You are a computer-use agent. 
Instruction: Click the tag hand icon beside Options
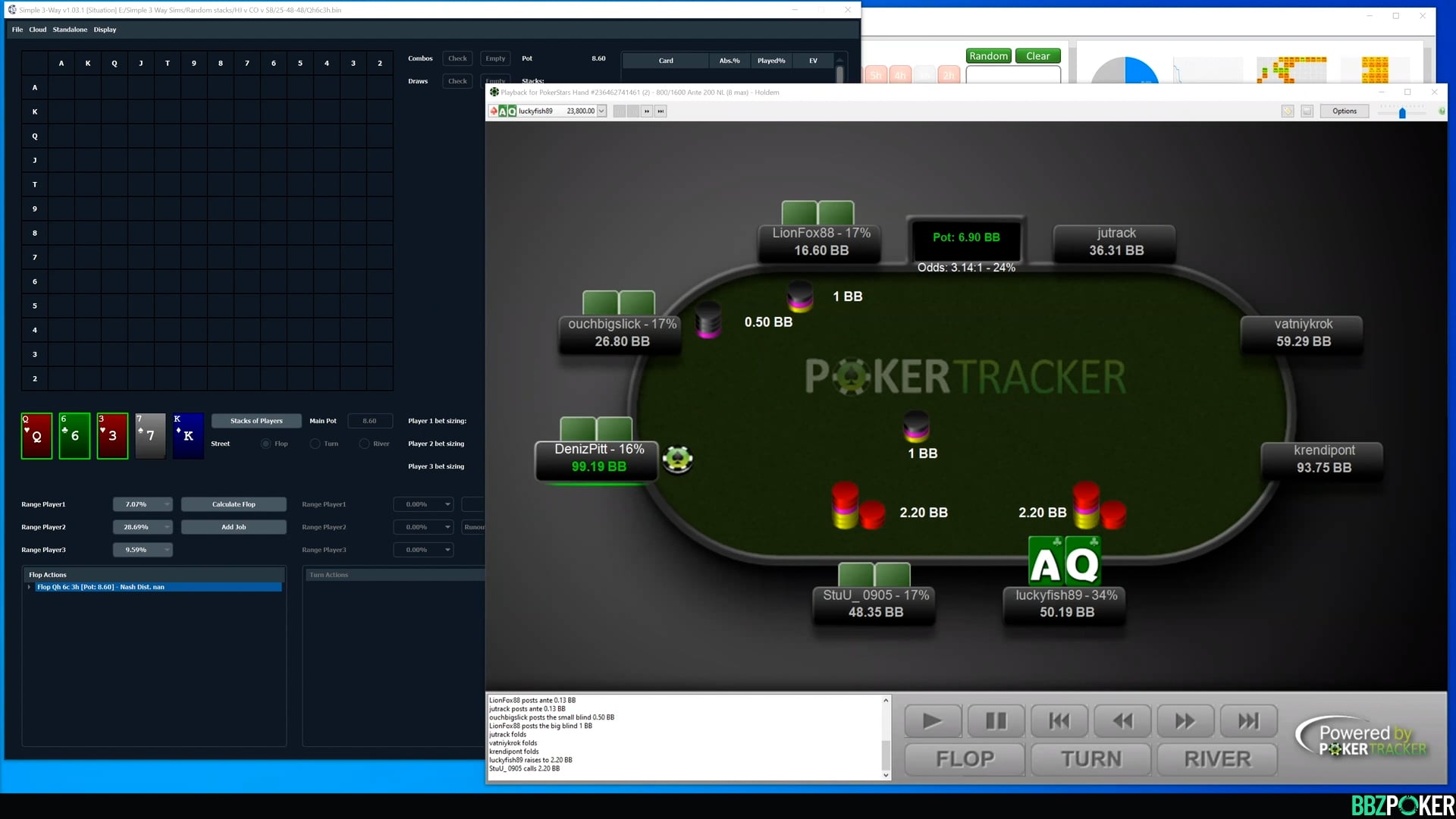point(1287,111)
